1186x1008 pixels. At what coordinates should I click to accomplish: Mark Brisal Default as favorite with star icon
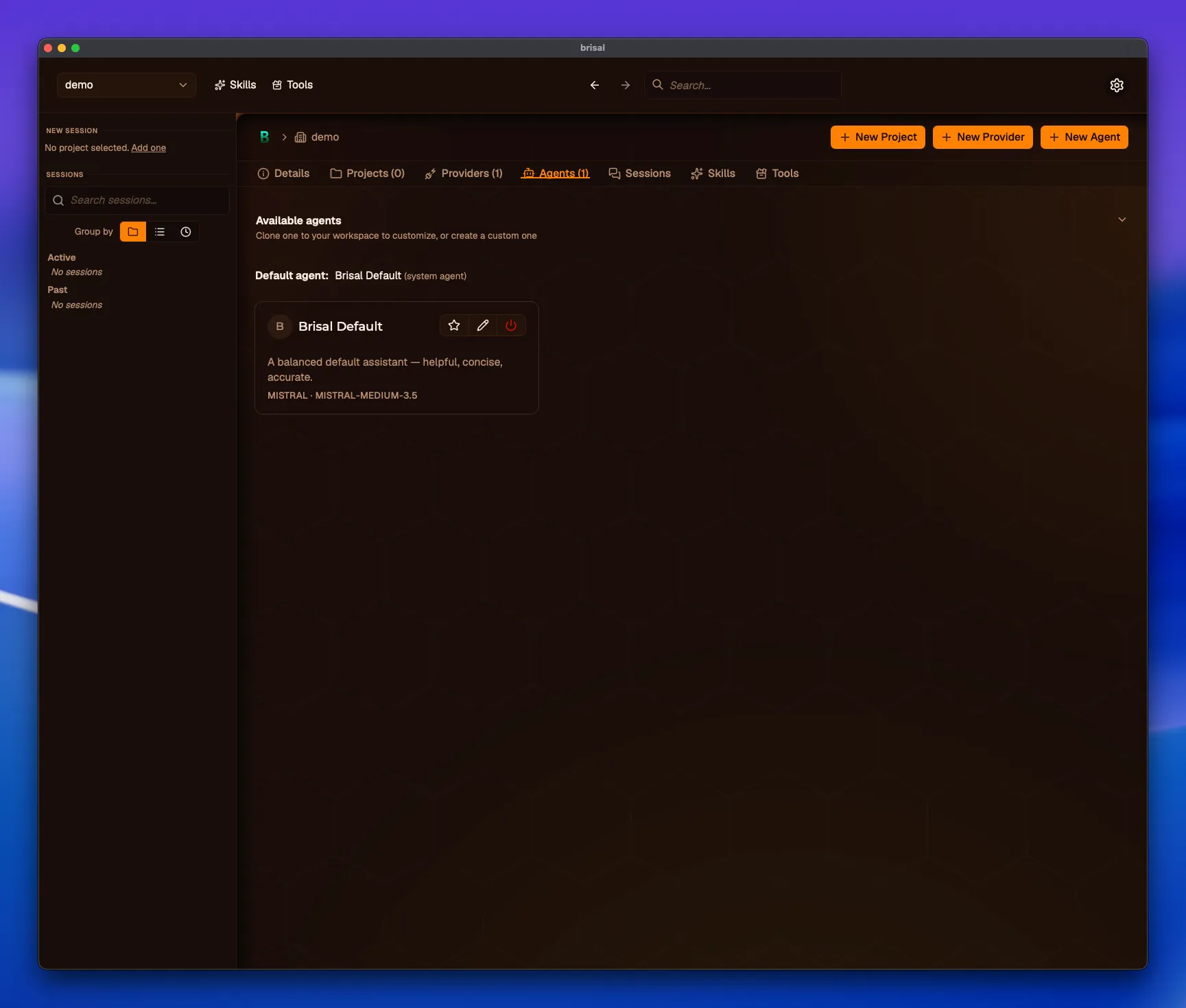[x=454, y=325]
